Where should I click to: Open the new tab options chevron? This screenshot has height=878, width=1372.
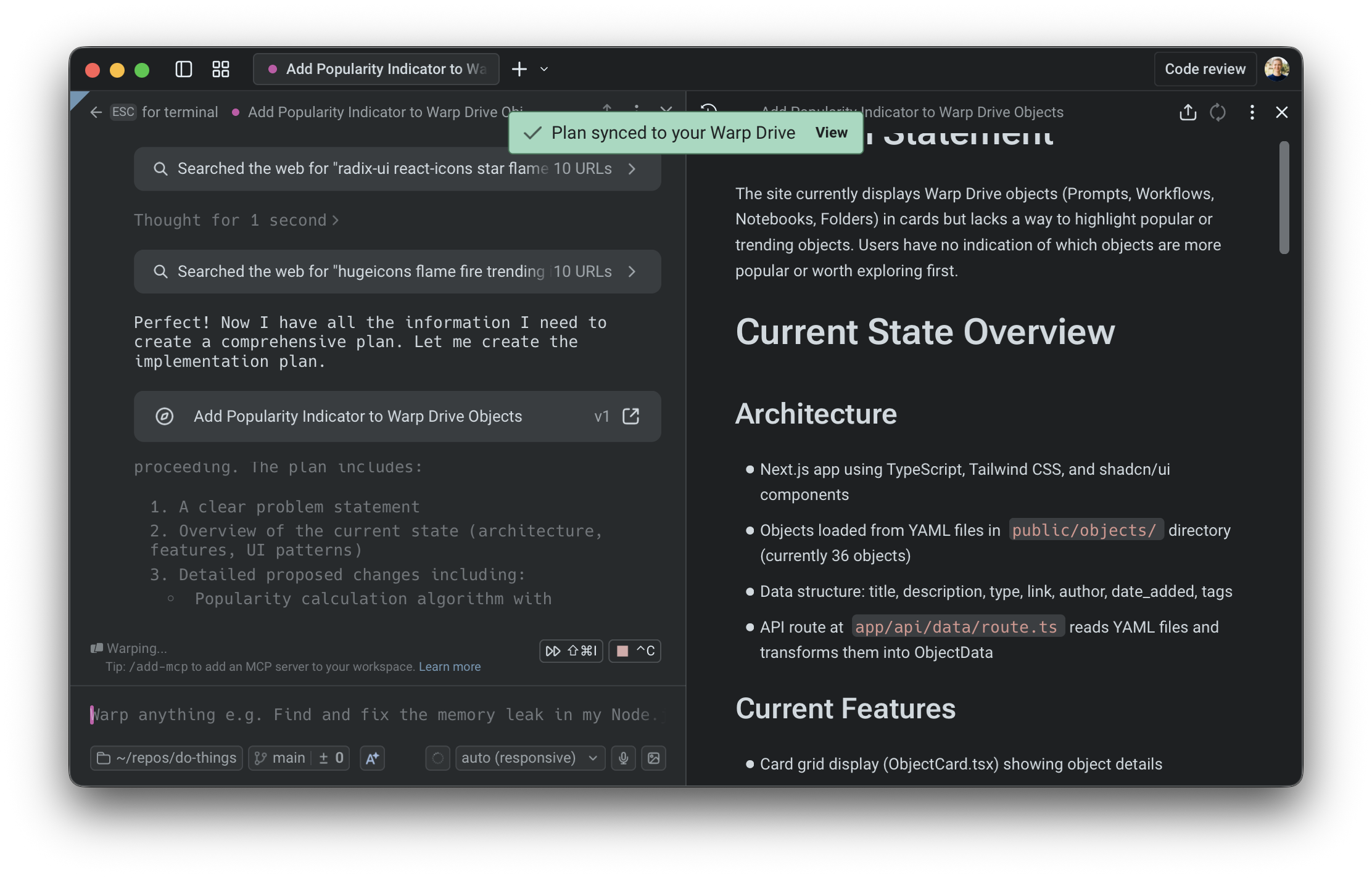pos(544,69)
